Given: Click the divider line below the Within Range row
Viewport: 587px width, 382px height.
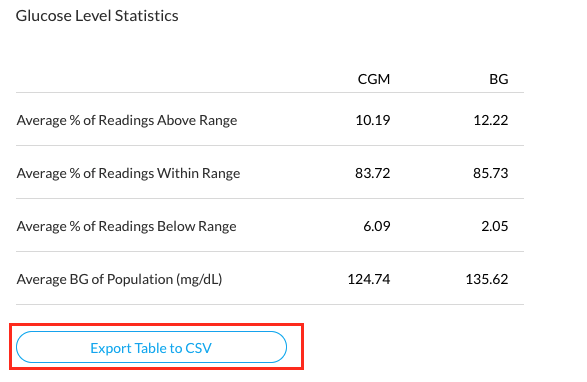Looking at the screenshot, I should pyautogui.click(x=270, y=198).
